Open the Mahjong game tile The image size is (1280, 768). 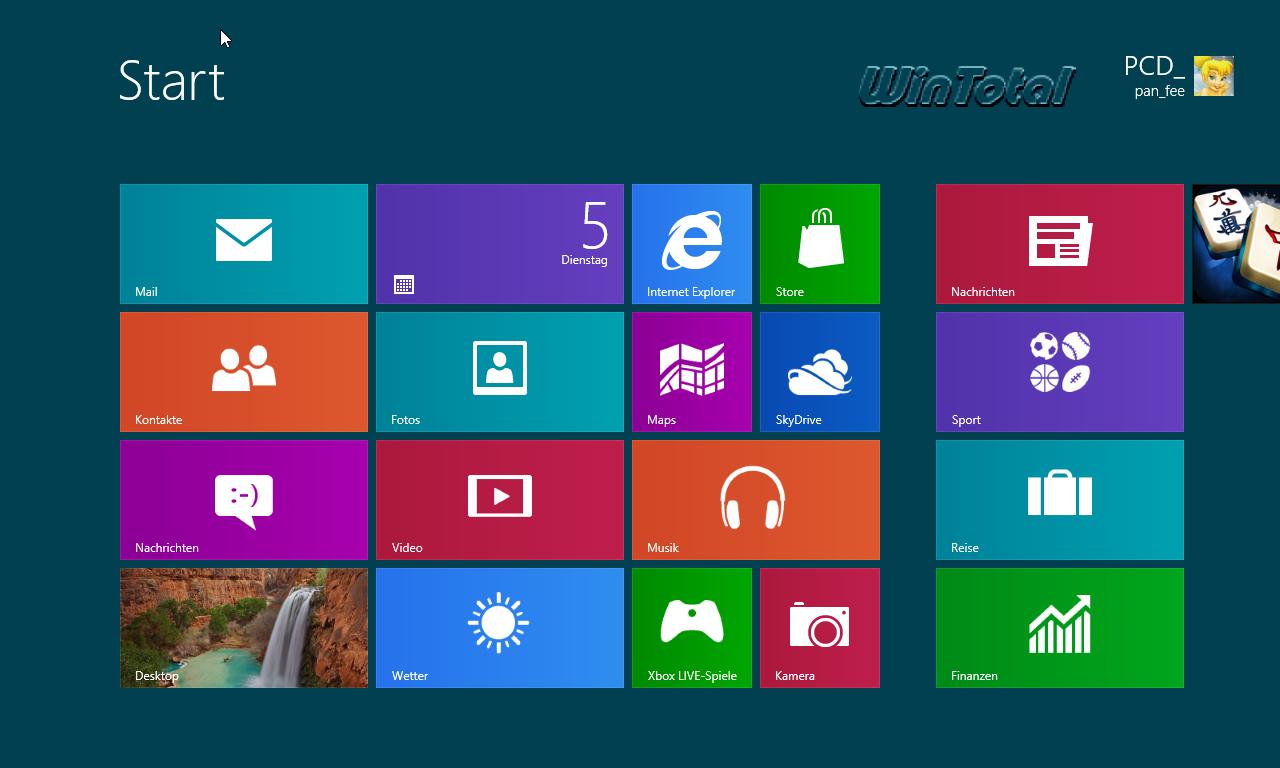[1236, 244]
